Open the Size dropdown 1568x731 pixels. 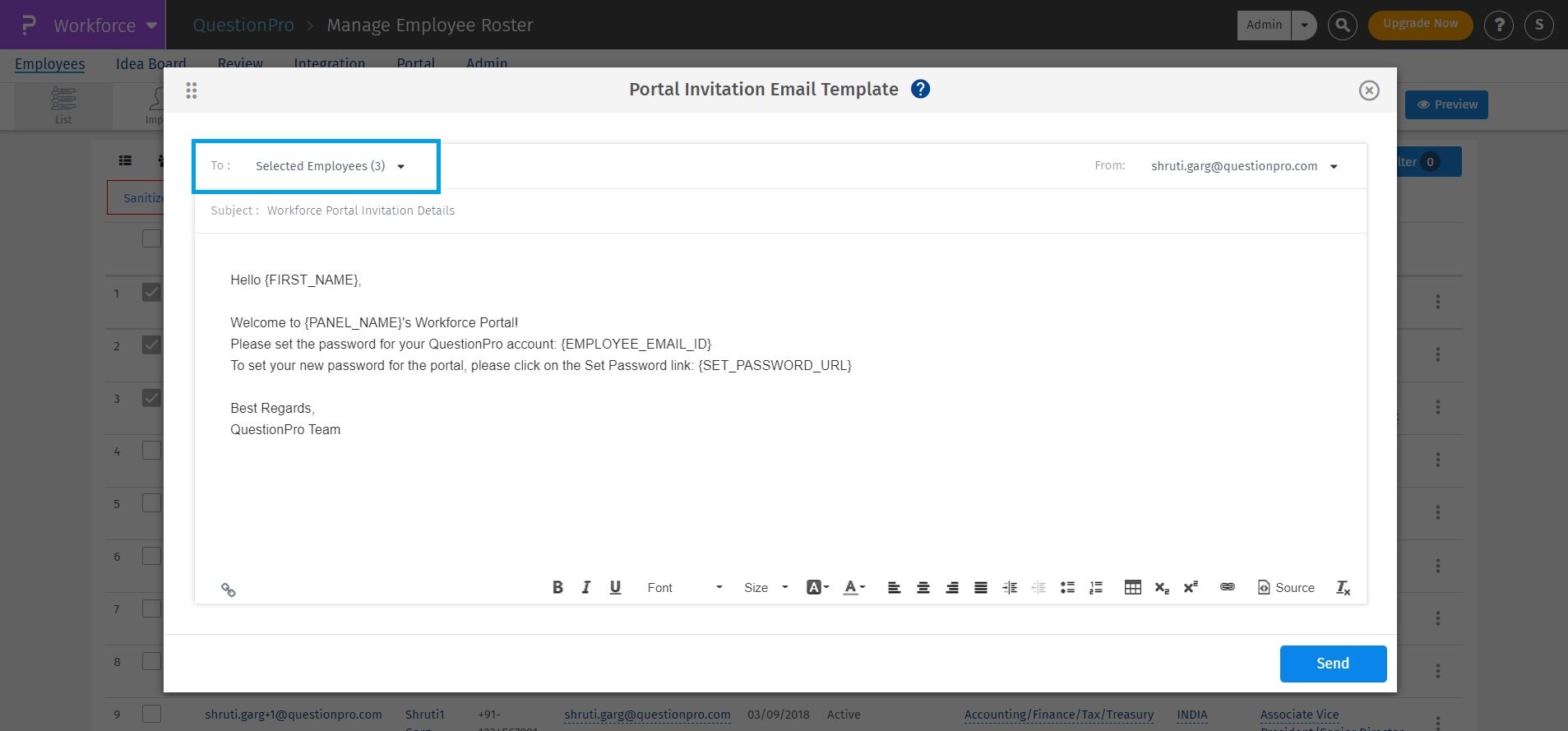click(765, 587)
